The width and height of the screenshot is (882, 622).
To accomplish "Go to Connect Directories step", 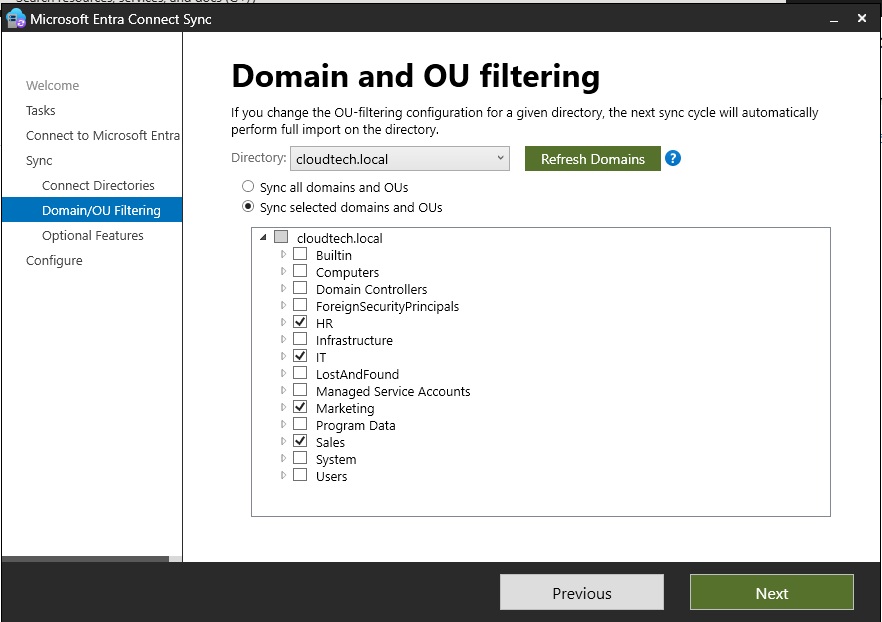I will [98, 185].
